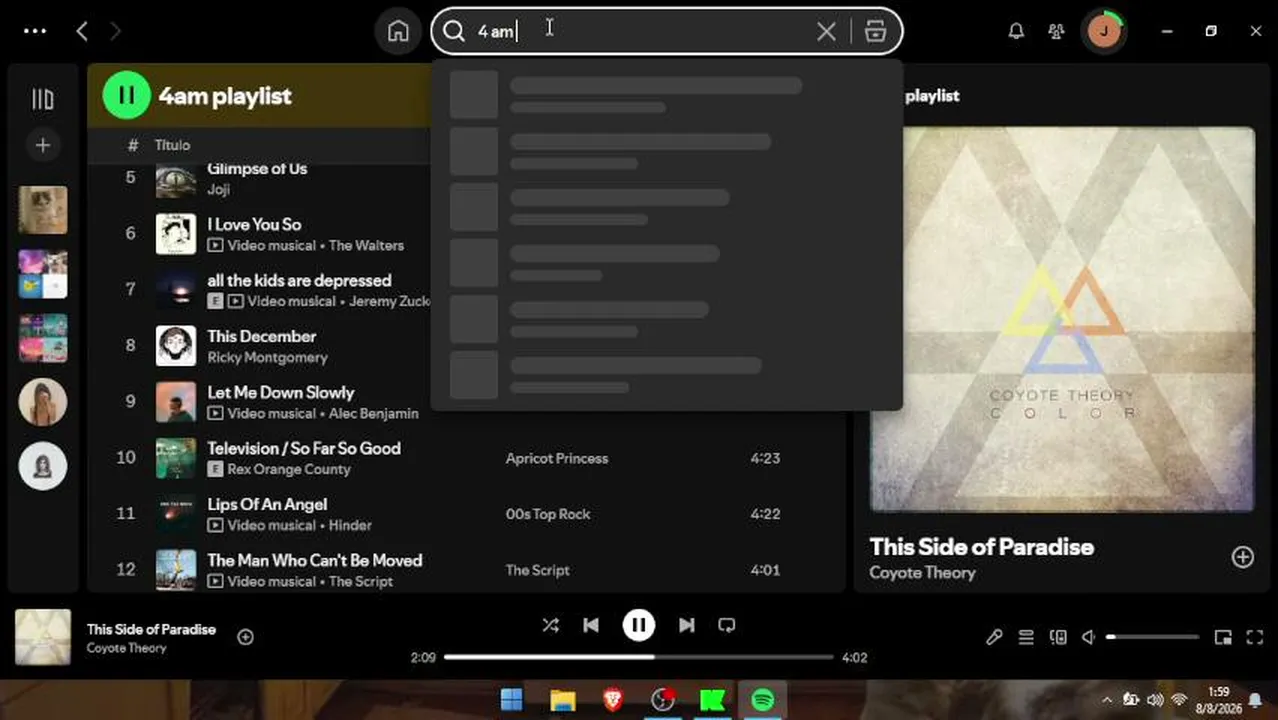Open 00s Top Rock album link
Screen dimensions: 1278x720
548,514
